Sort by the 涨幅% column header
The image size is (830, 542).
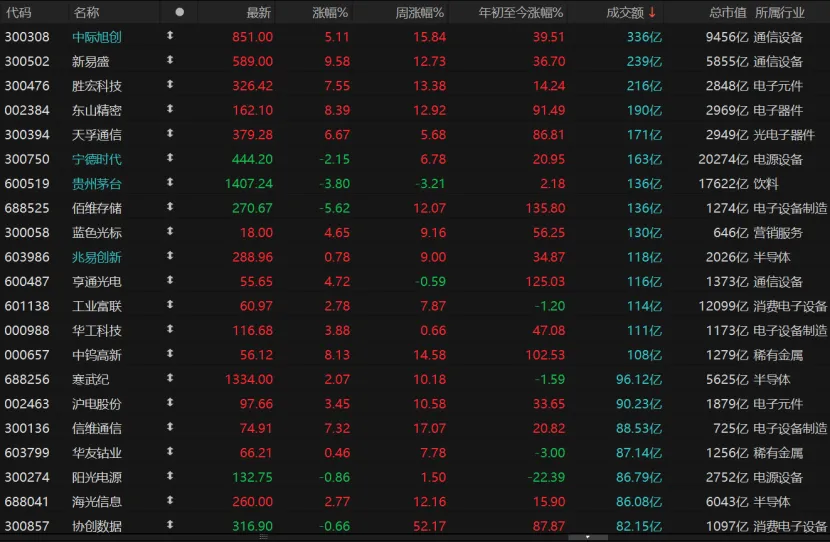tap(329, 12)
